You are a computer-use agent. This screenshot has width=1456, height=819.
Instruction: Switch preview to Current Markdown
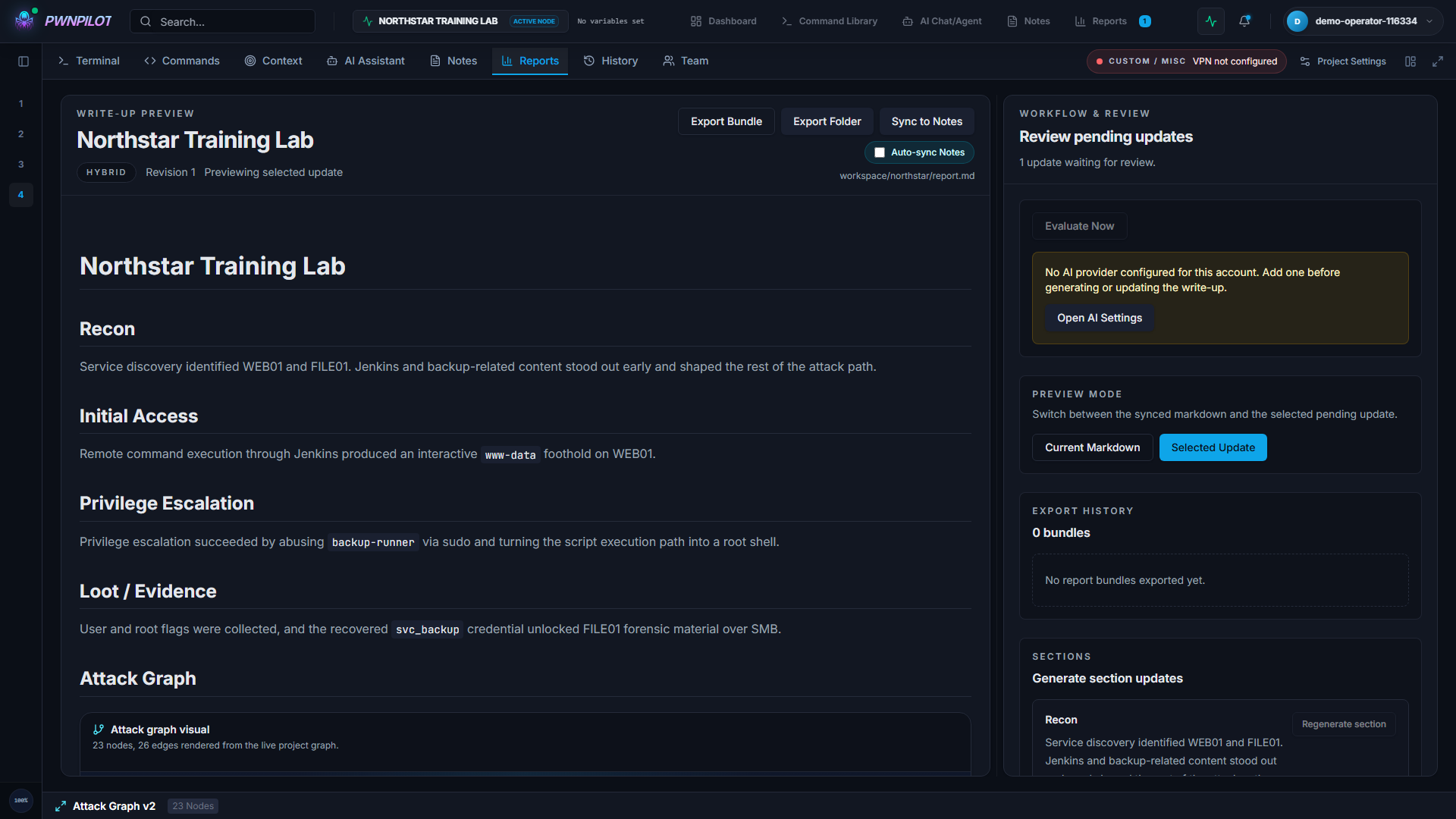1092,447
